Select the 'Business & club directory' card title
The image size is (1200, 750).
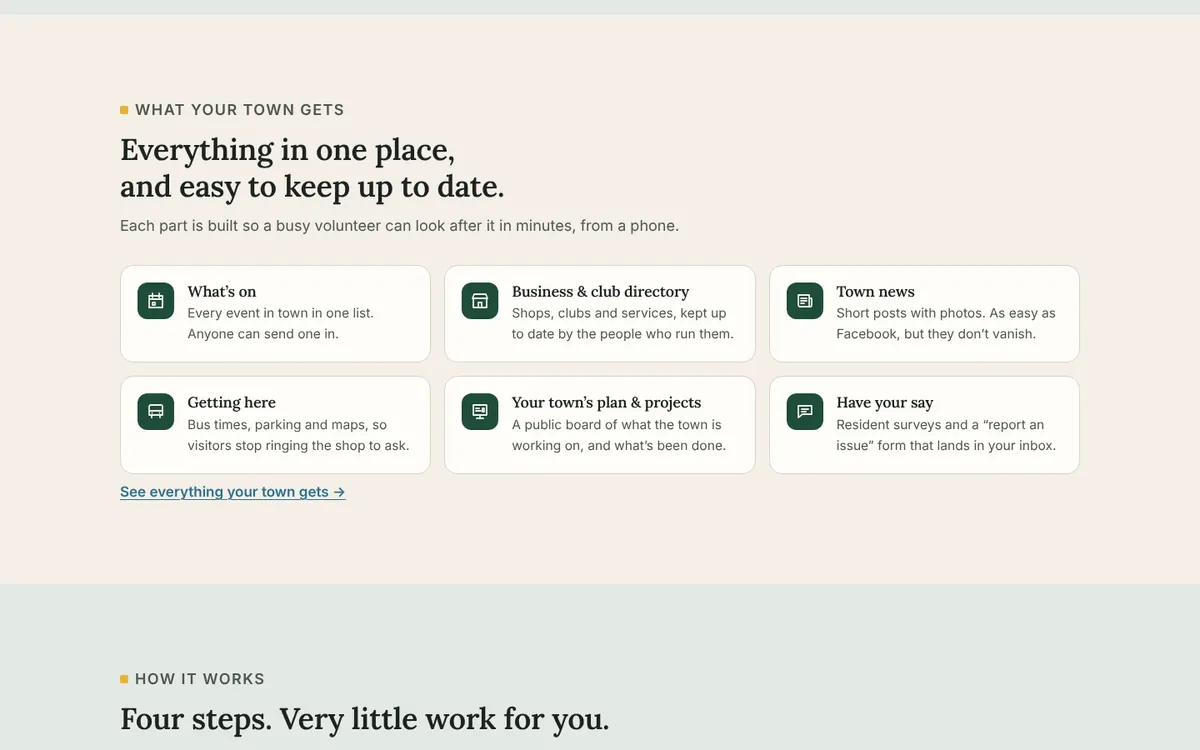(600, 292)
